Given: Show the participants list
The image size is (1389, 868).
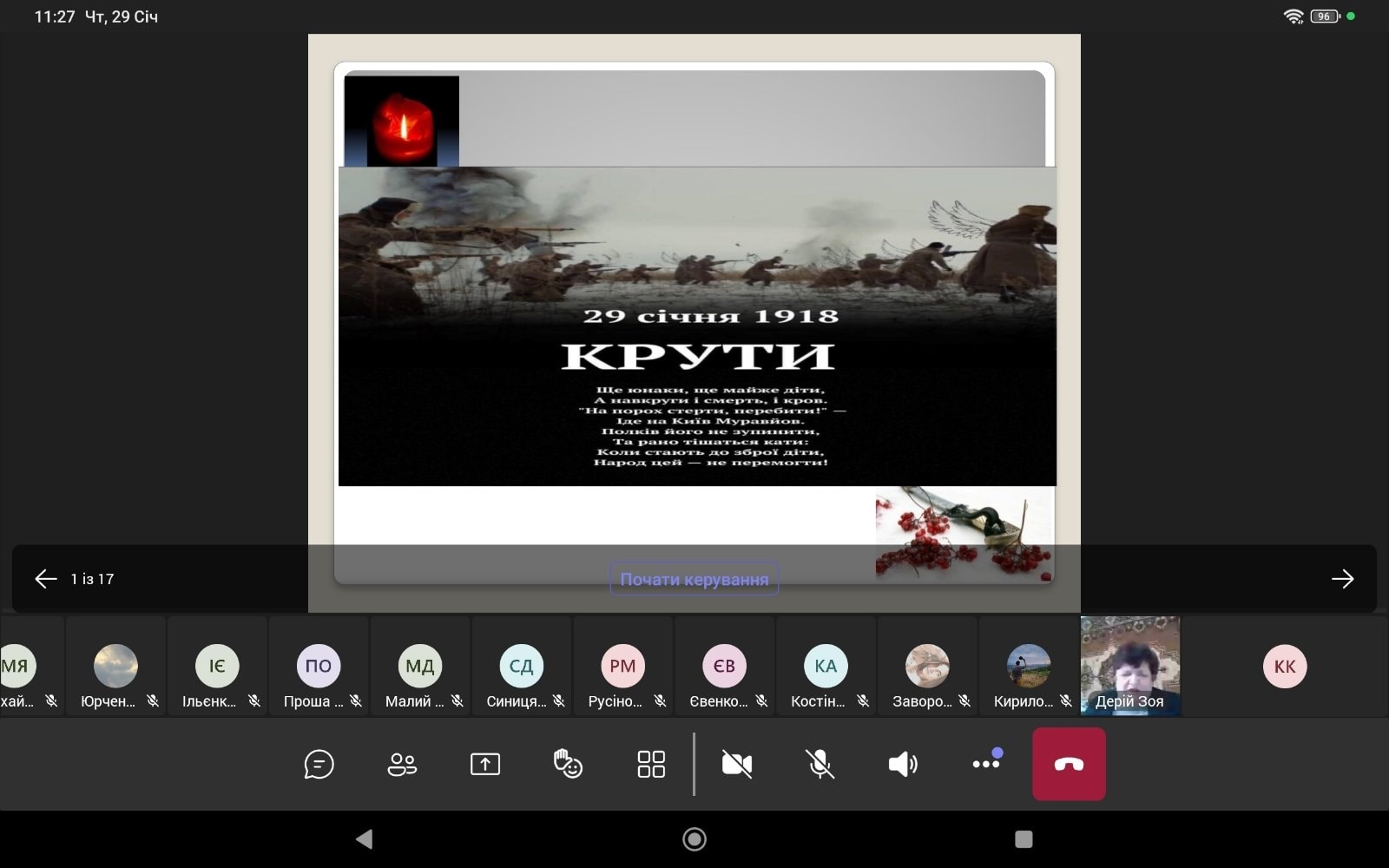Looking at the screenshot, I should (x=402, y=764).
